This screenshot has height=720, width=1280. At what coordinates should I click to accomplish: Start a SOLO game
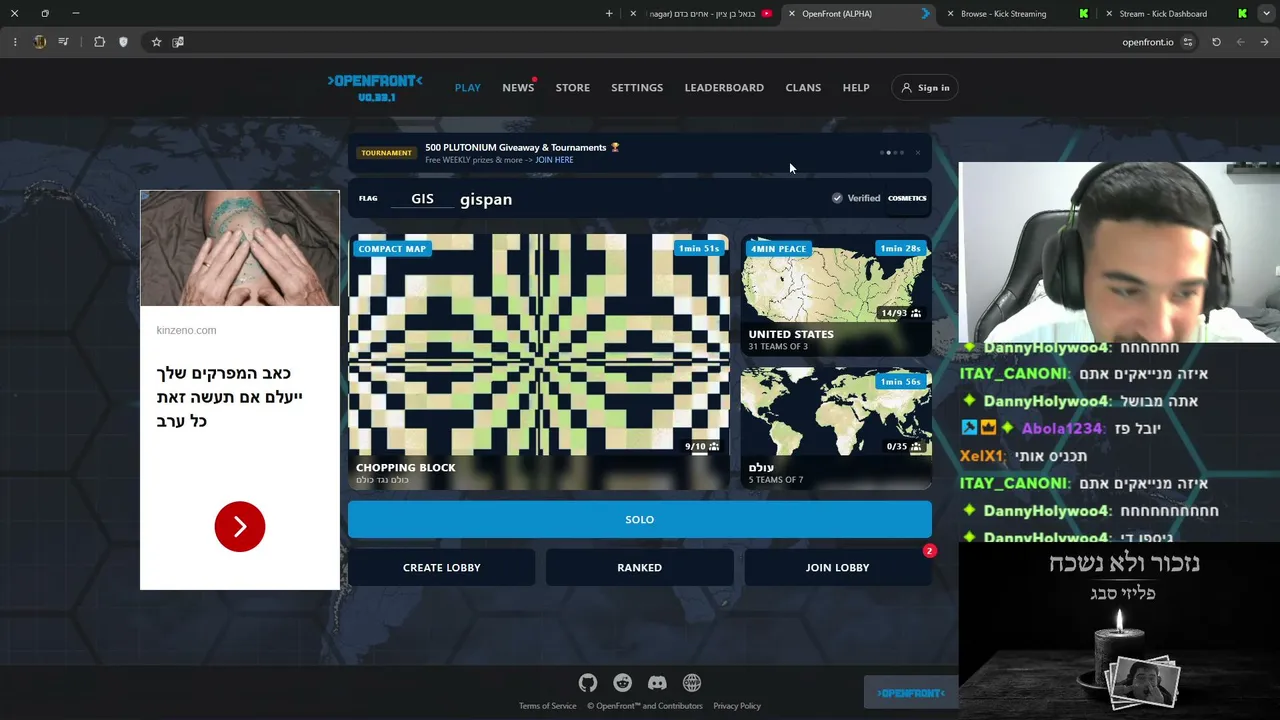click(640, 520)
